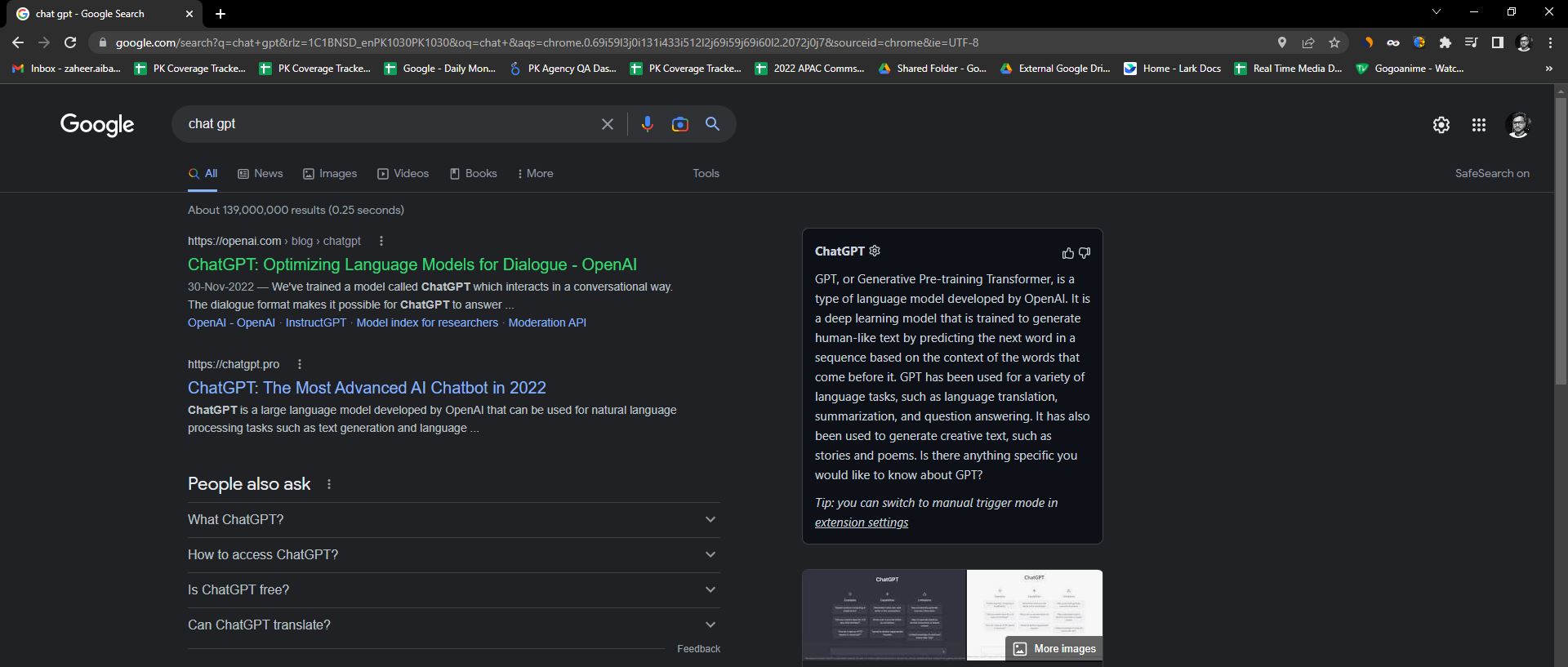This screenshot has height=667, width=1568.
Task: Open the dark ChatGPT screenshot thumbnail
Action: click(884, 615)
